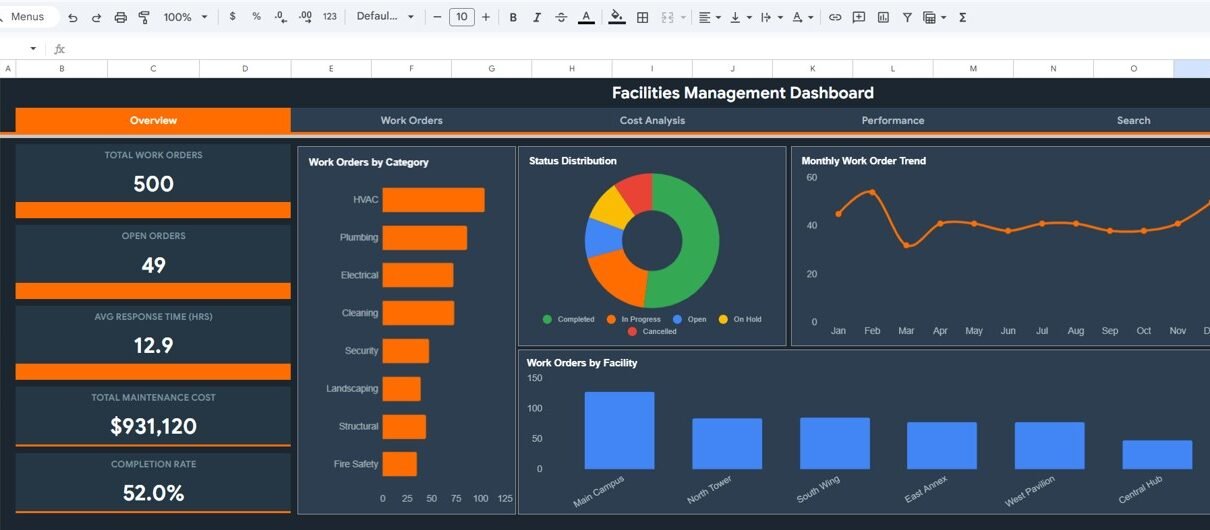Screen dimensions: 1210x530
Task: Activate the Paint format tool
Action: click(x=144, y=17)
